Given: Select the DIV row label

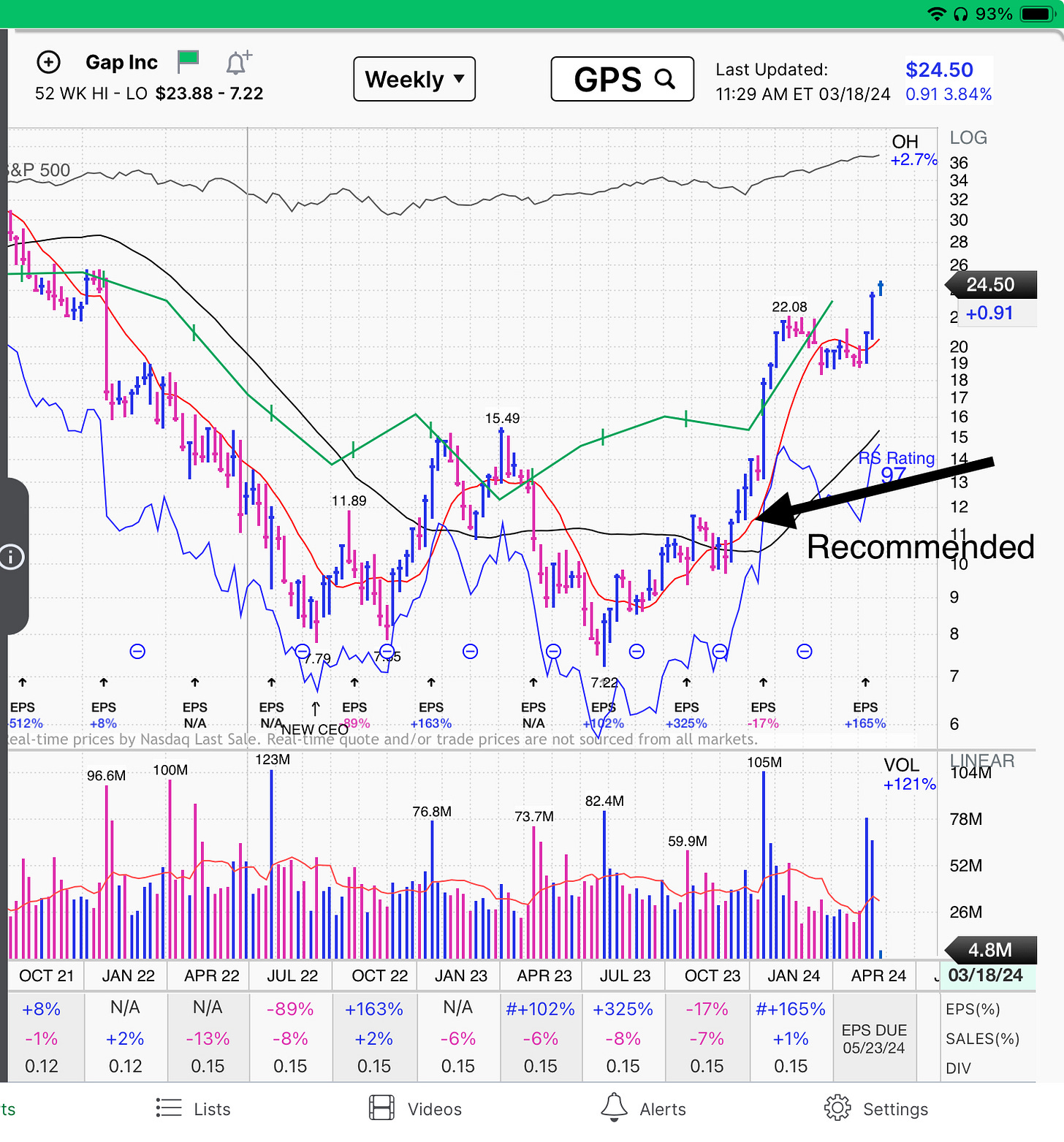Looking at the screenshot, I should pyautogui.click(x=958, y=1068).
